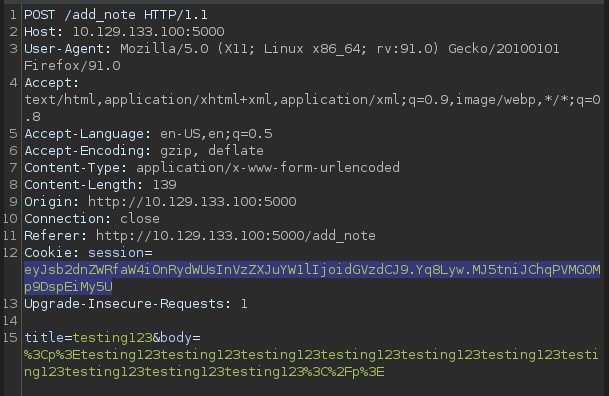Click the Accept-Encoding gzip, deflate line
Viewport: 609px width, 396px height.
144,151
